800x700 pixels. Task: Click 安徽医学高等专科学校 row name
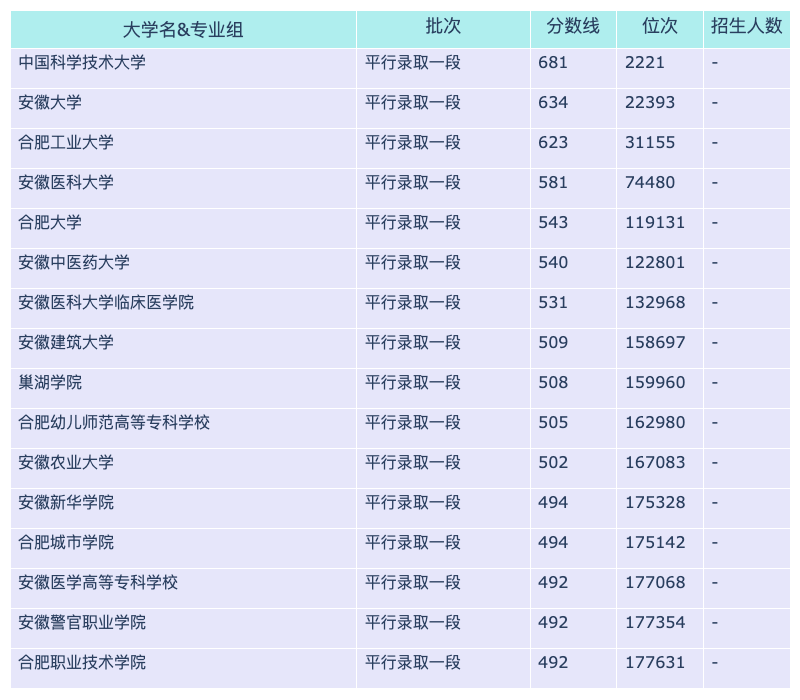[x=98, y=582]
